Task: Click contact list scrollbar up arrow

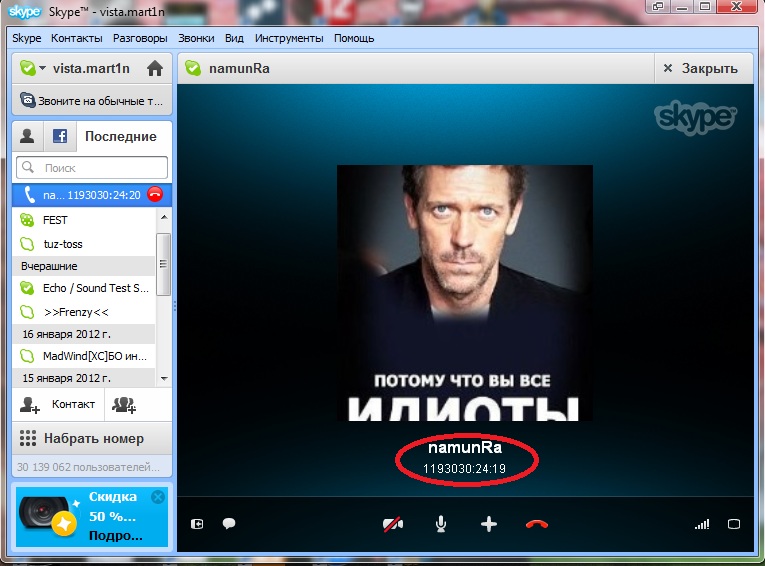Action: (164, 217)
